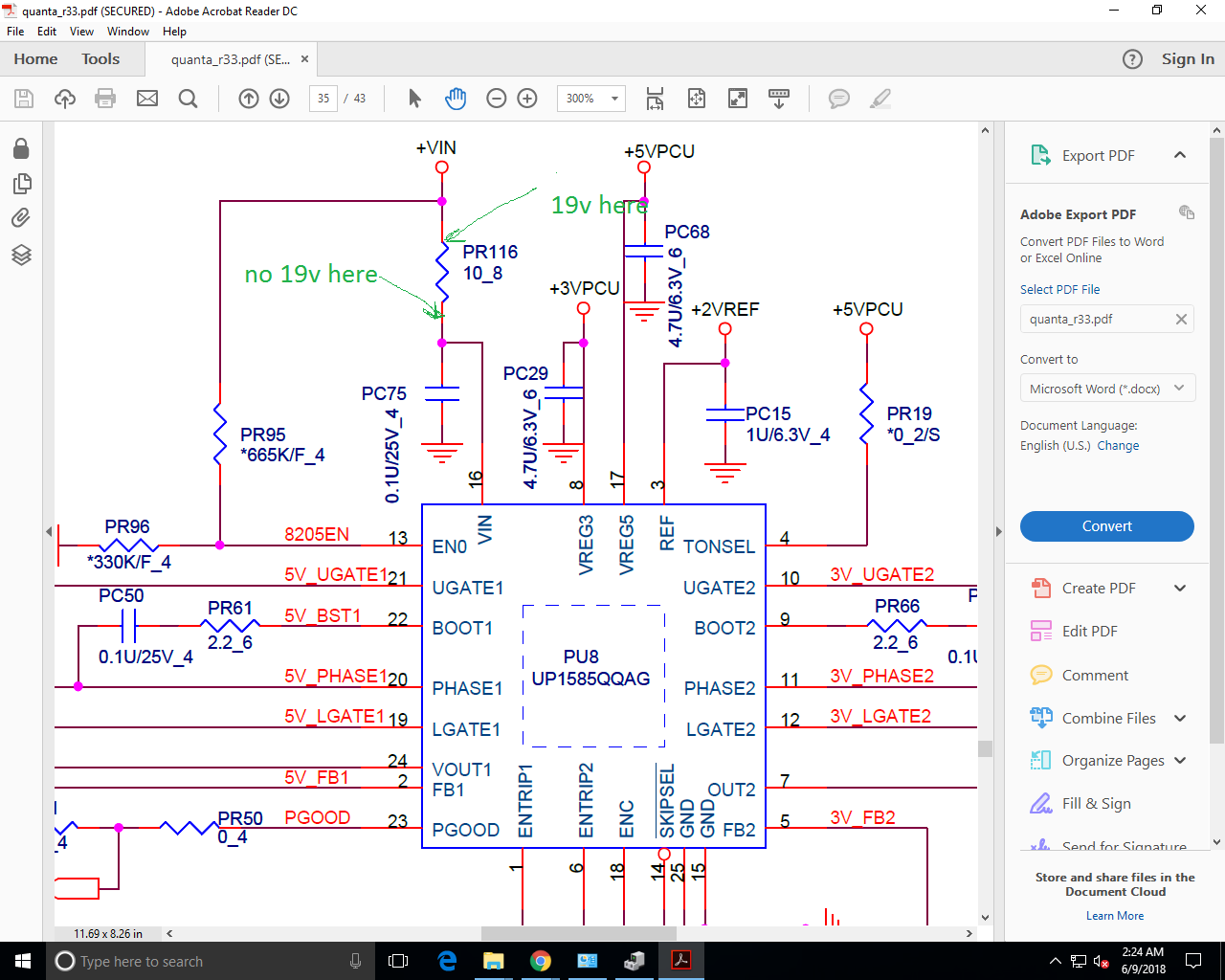This screenshot has width=1225, height=980.
Task: Switch to the Tools tab
Action: [100, 59]
